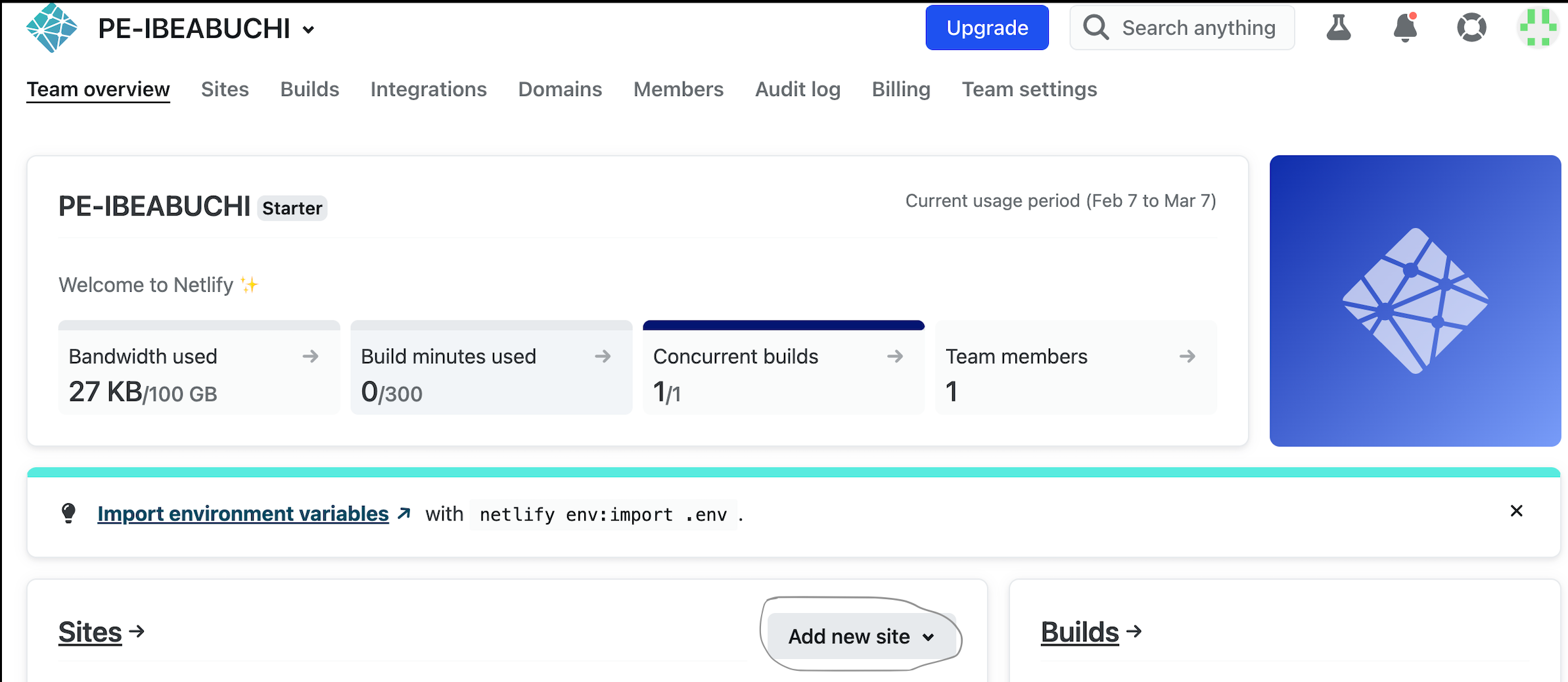Screen dimensions: 1568x682
Task: Open the Builds heading link
Action: [1080, 632]
